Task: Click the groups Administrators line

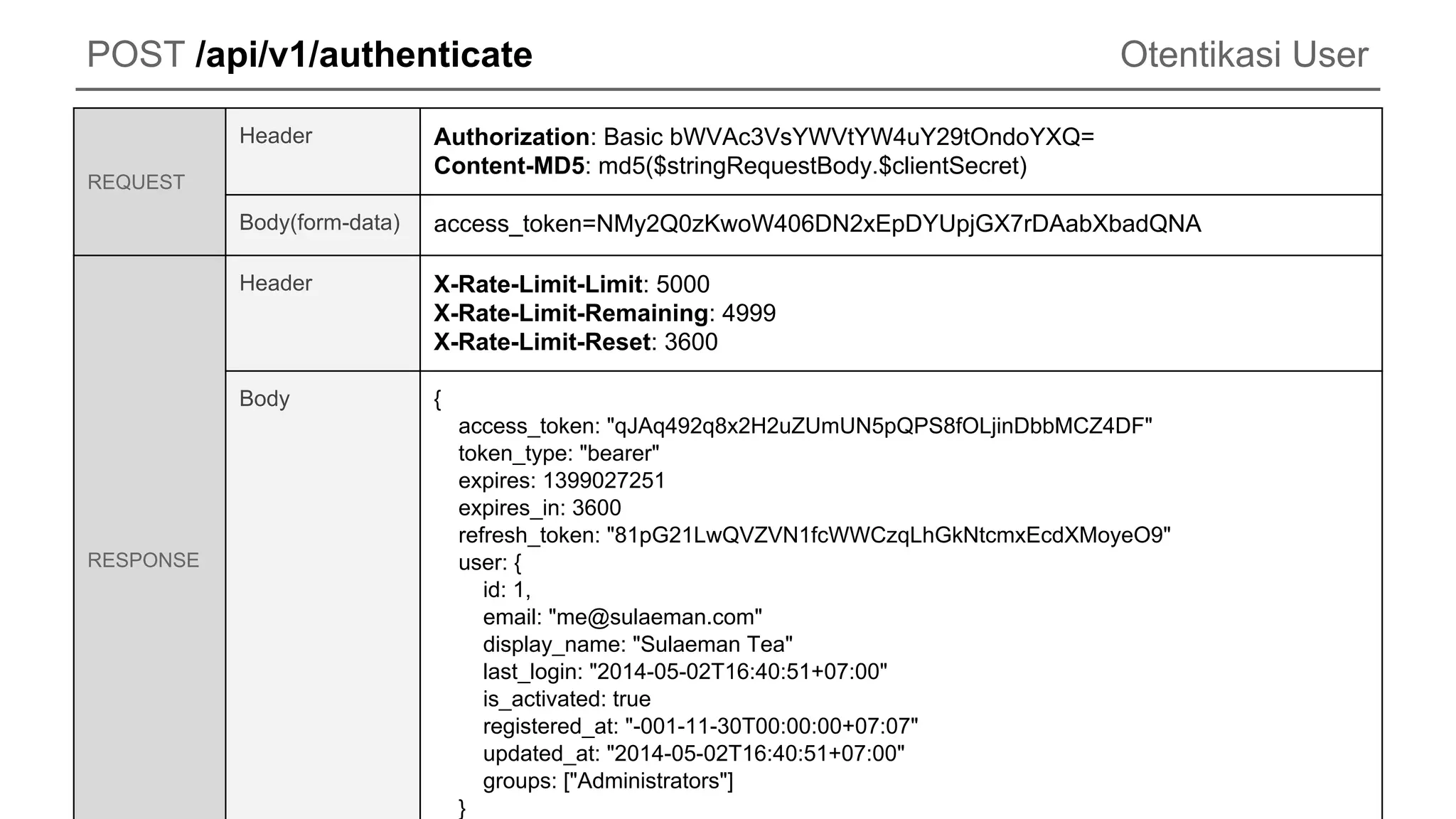Action: point(608,781)
